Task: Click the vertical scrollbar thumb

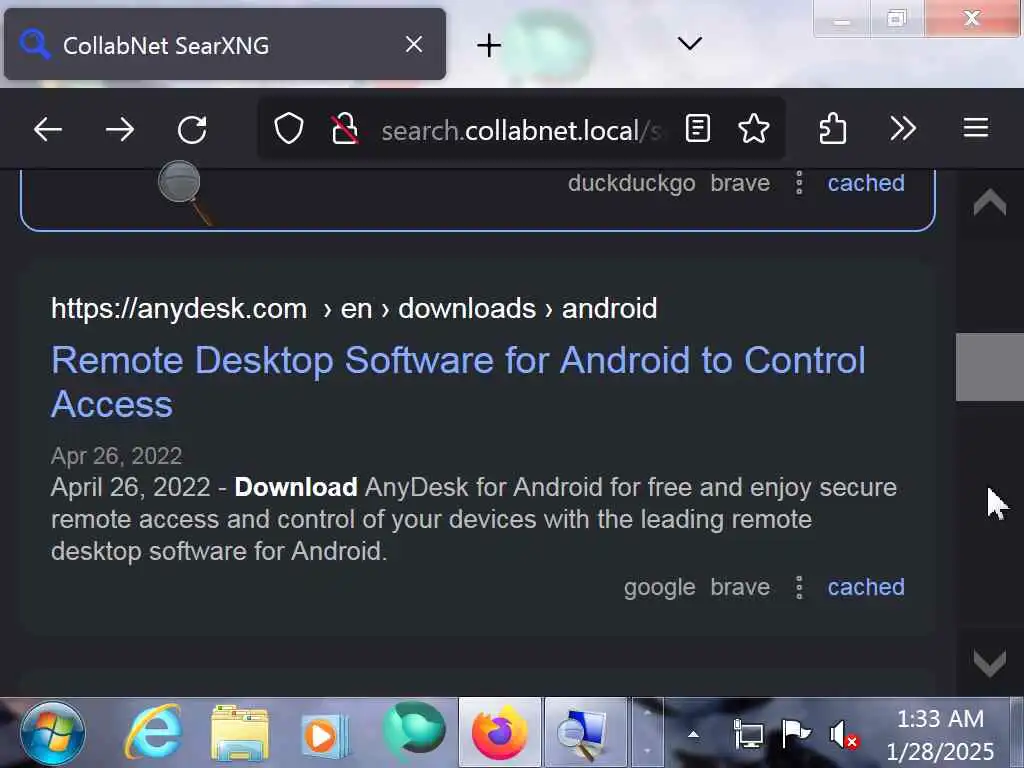Action: [x=989, y=367]
